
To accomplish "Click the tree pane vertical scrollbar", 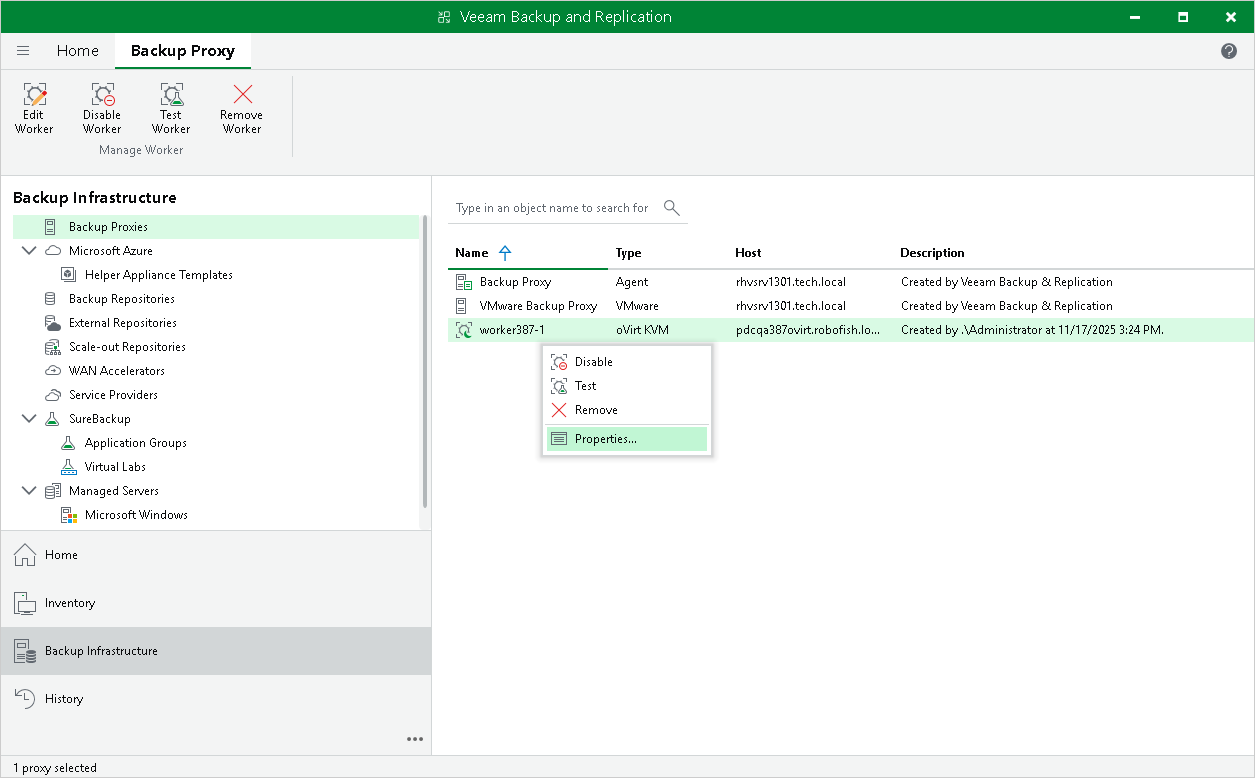I will pos(425,362).
